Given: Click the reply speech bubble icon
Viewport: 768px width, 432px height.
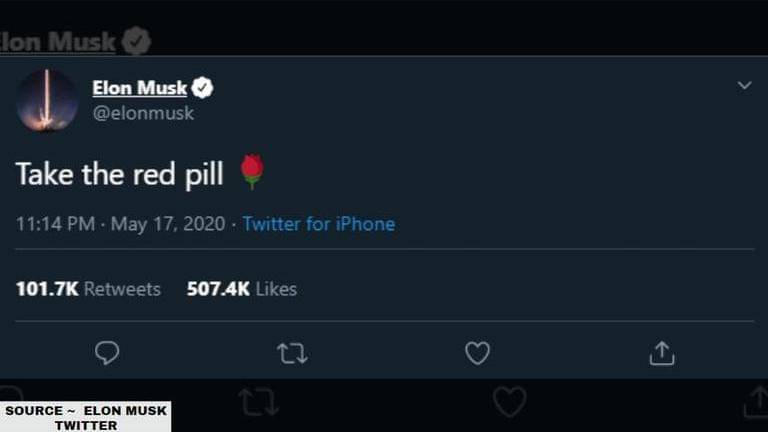Looking at the screenshot, I should [107, 352].
